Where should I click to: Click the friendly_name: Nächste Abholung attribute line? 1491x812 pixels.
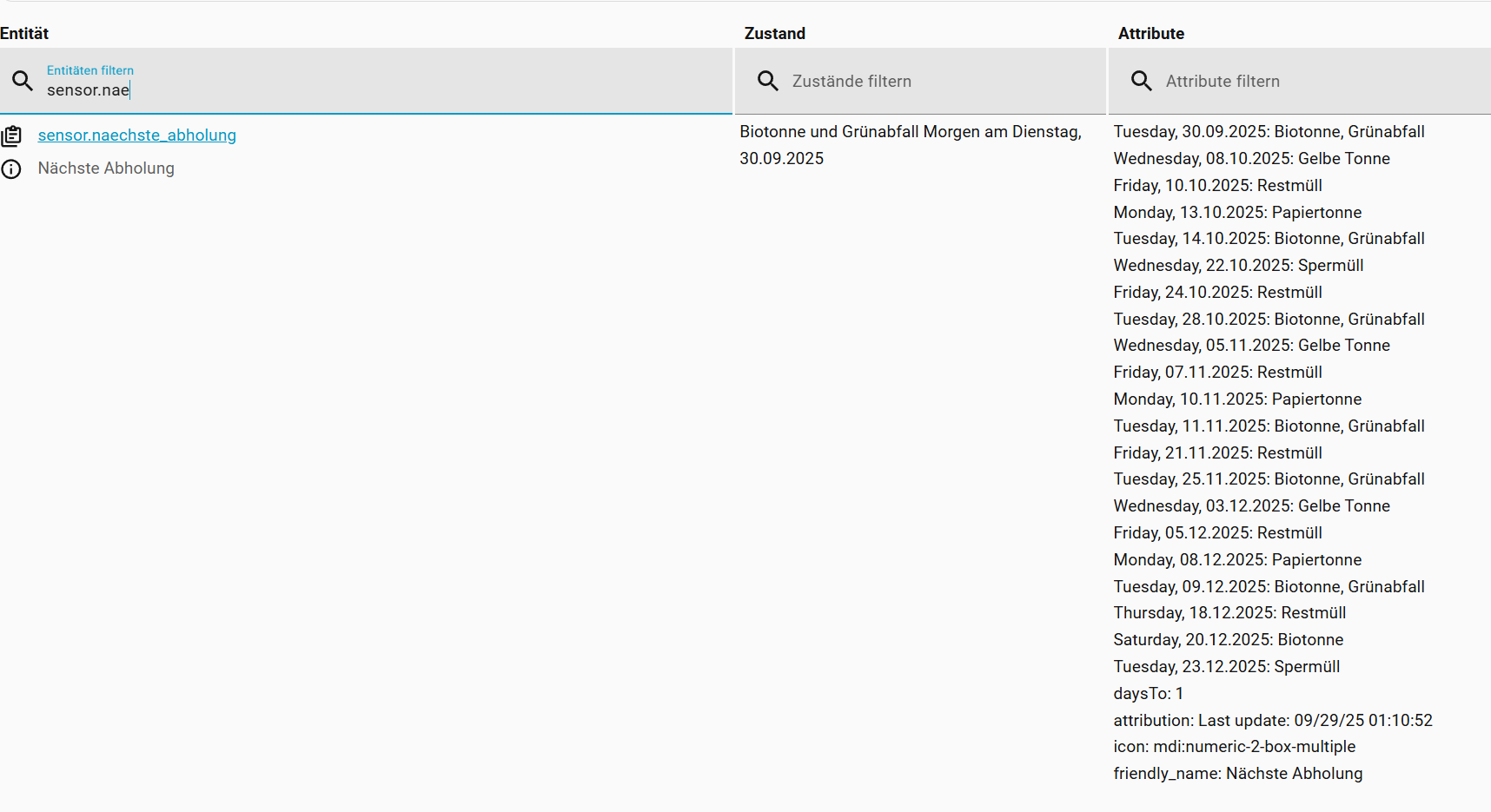pyautogui.click(x=1237, y=774)
